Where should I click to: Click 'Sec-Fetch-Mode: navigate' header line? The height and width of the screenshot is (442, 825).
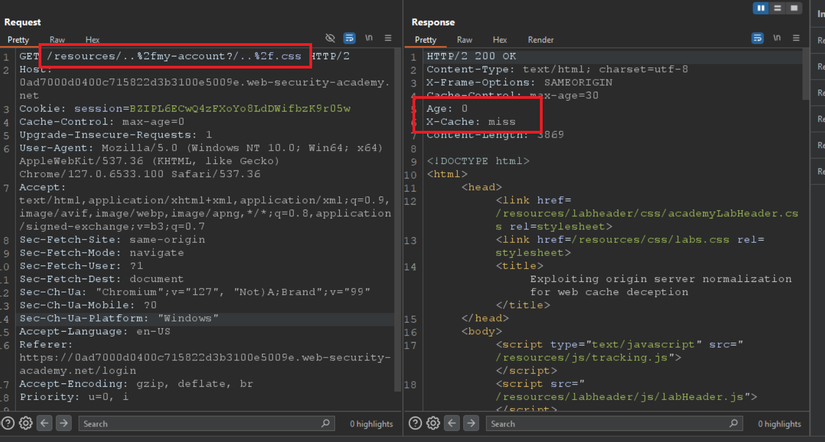click(x=102, y=253)
